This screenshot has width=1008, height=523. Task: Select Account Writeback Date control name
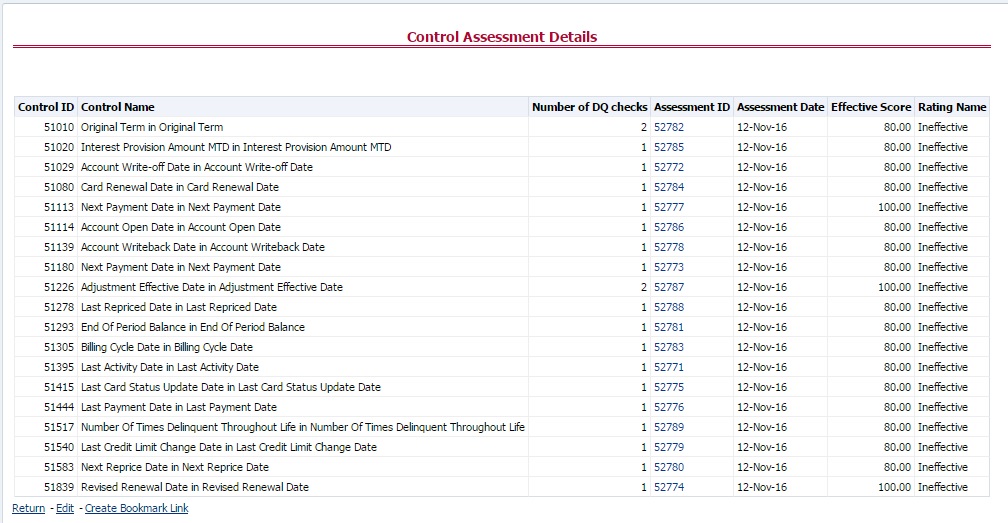(202, 247)
